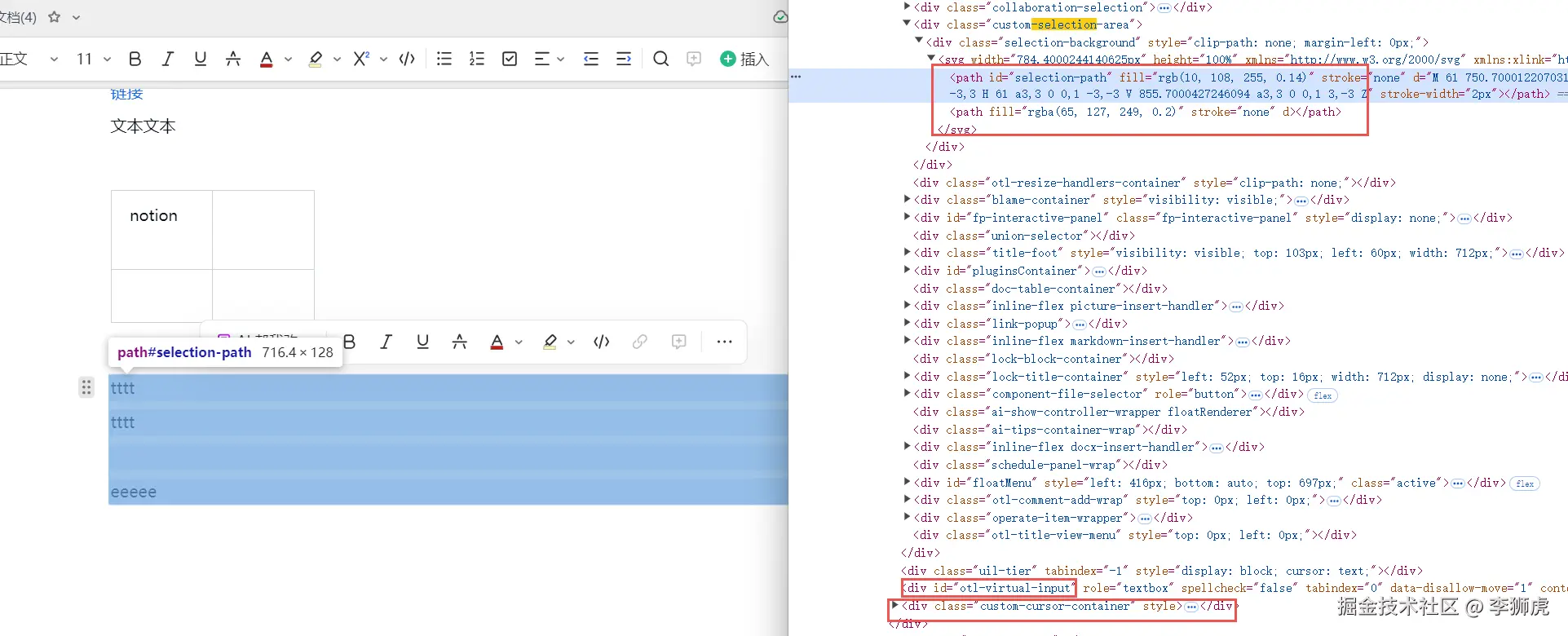Click the ellipsis beside selected DevTools row
Screen dimensions: 1568x636
pos(796,77)
